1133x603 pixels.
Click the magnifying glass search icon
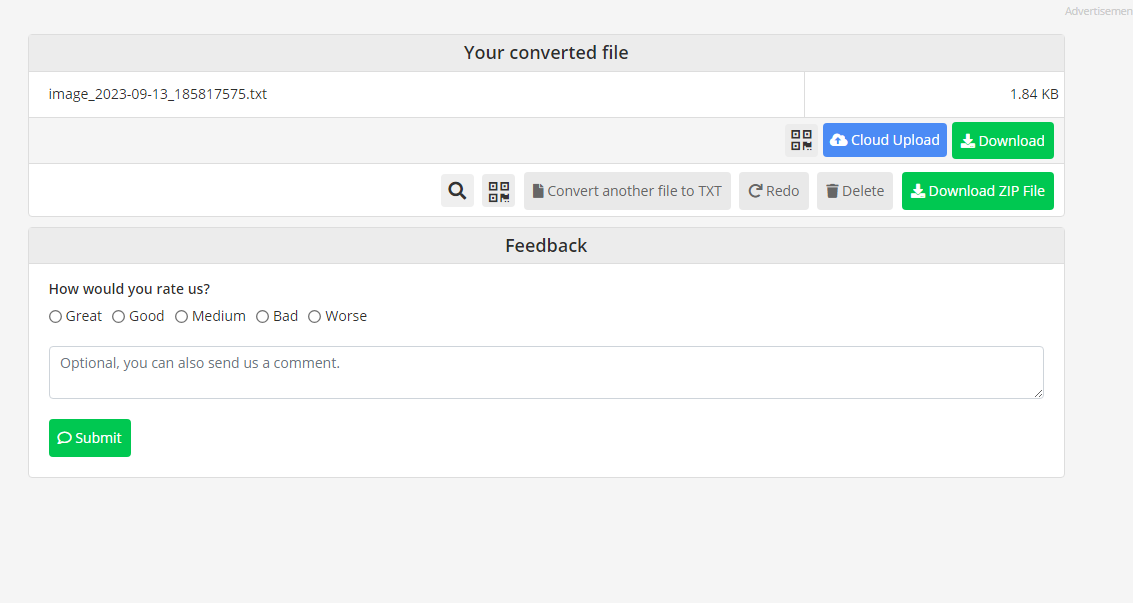point(457,191)
